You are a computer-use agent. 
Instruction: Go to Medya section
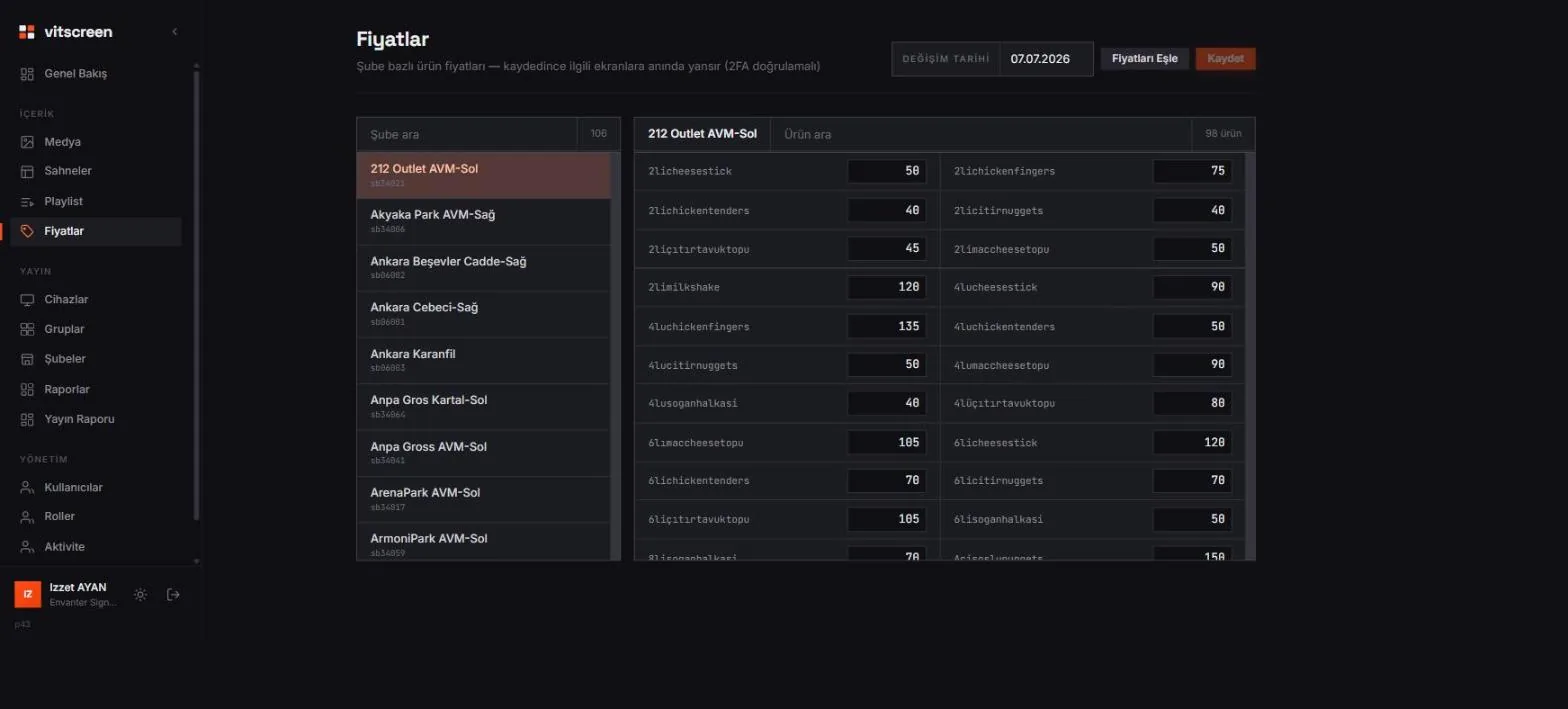point(96,142)
